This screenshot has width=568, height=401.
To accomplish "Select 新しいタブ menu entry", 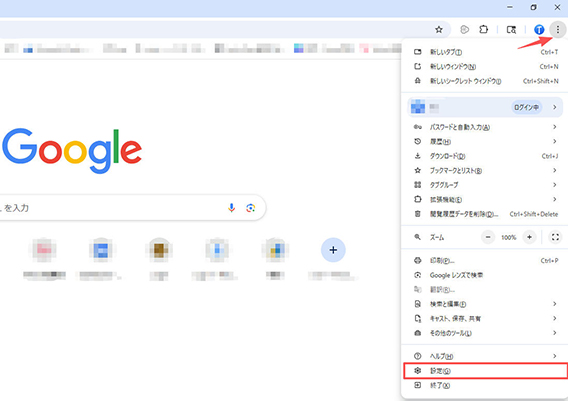I will click(x=484, y=52).
